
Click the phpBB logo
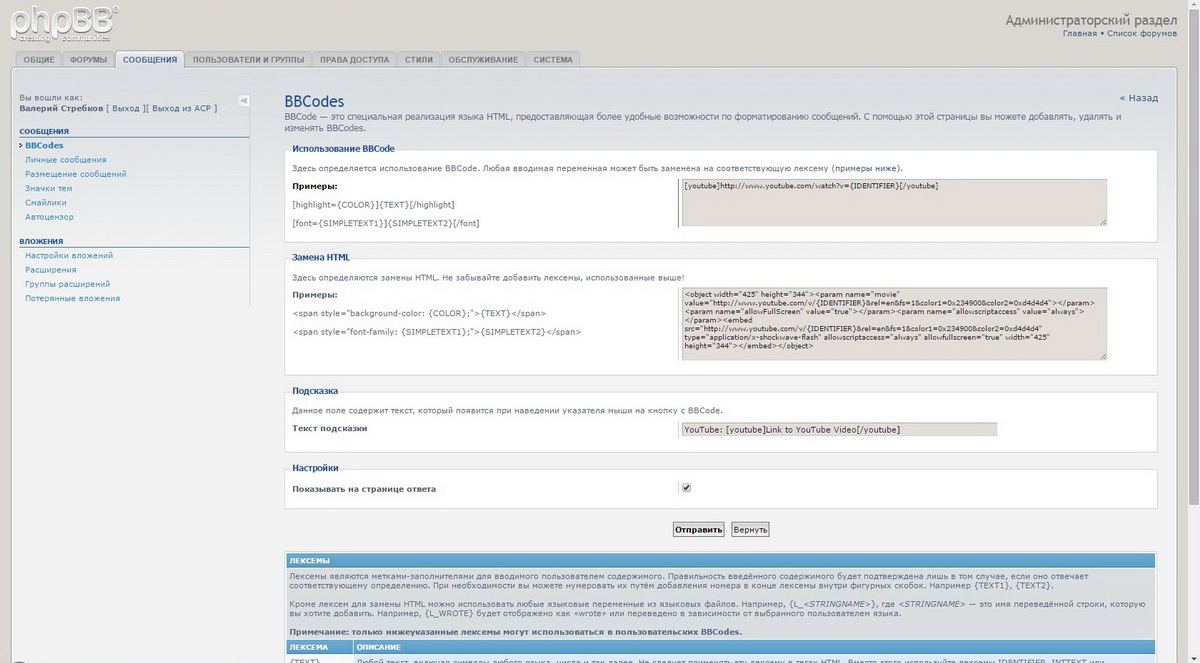point(66,22)
